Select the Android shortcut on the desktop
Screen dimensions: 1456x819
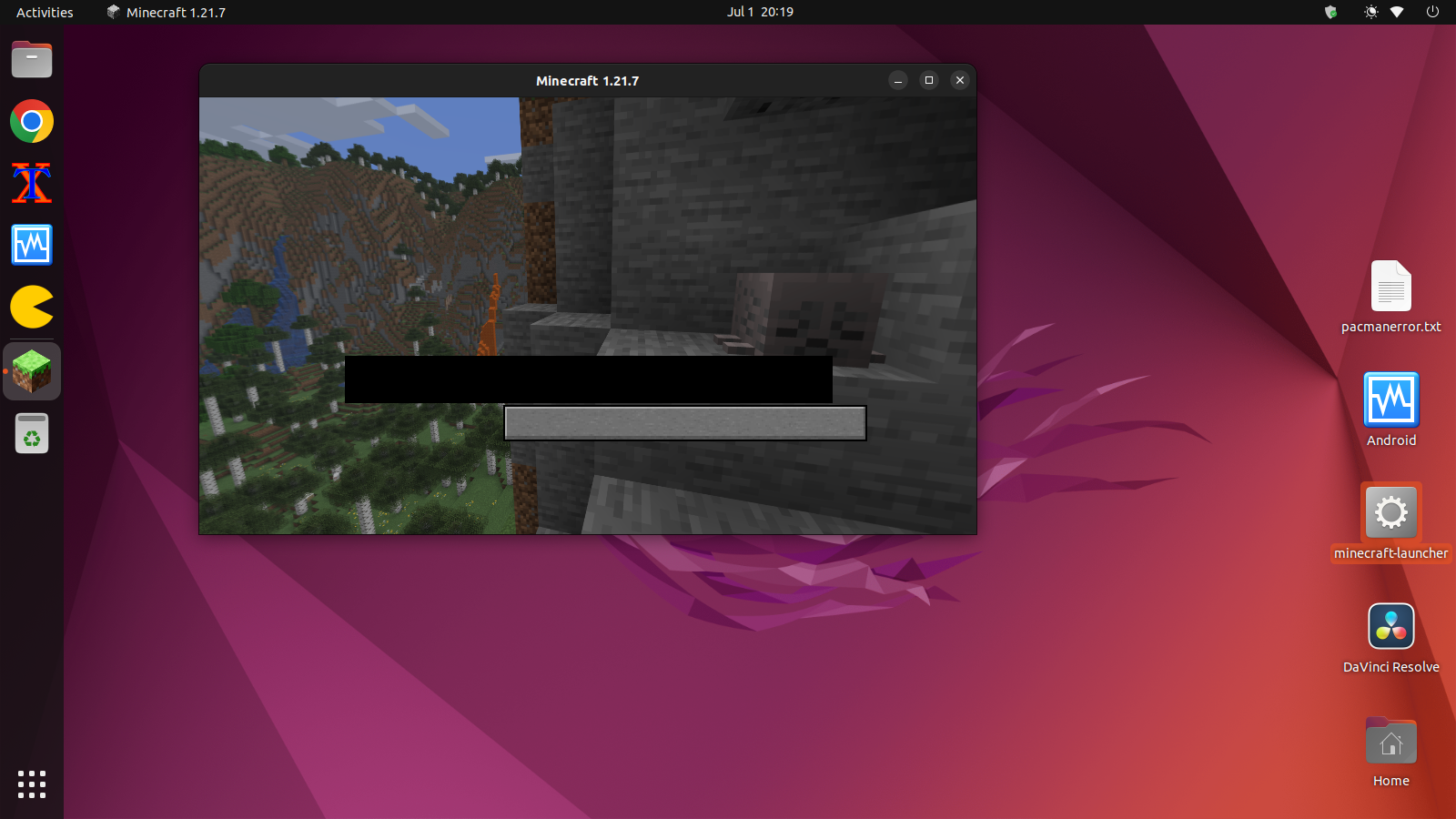[1390, 409]
